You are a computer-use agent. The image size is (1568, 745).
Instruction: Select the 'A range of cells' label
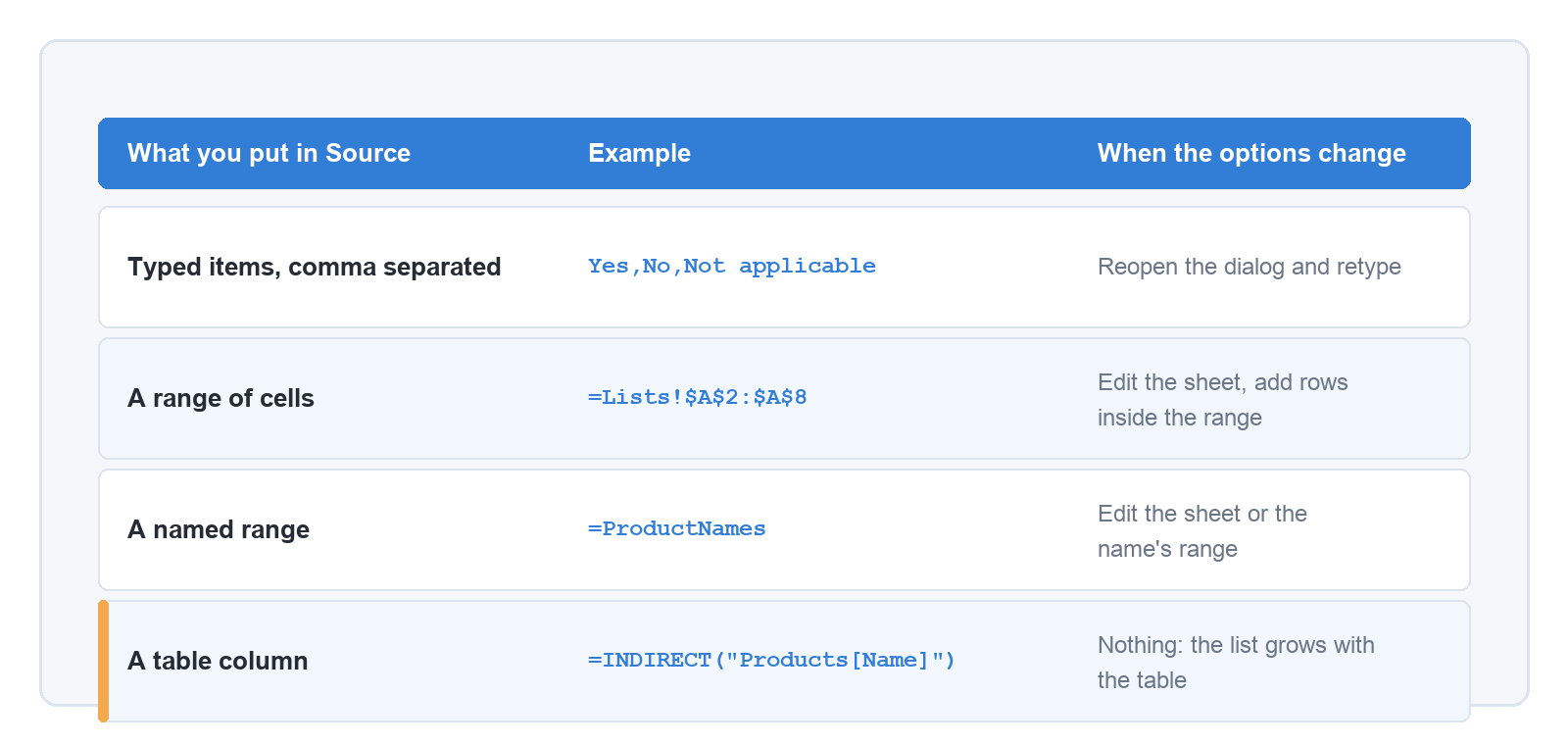(220, 398)
